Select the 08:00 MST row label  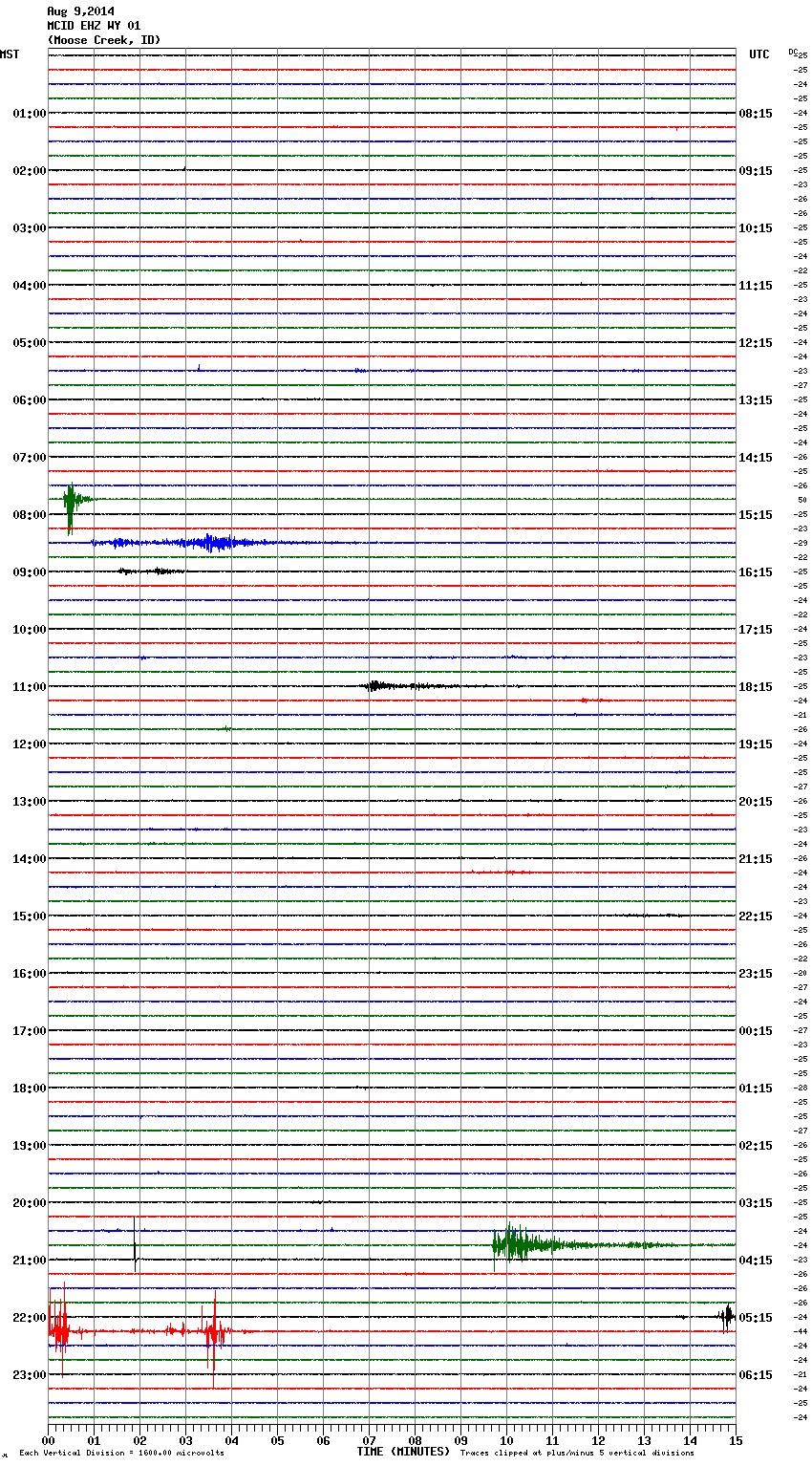30,515
